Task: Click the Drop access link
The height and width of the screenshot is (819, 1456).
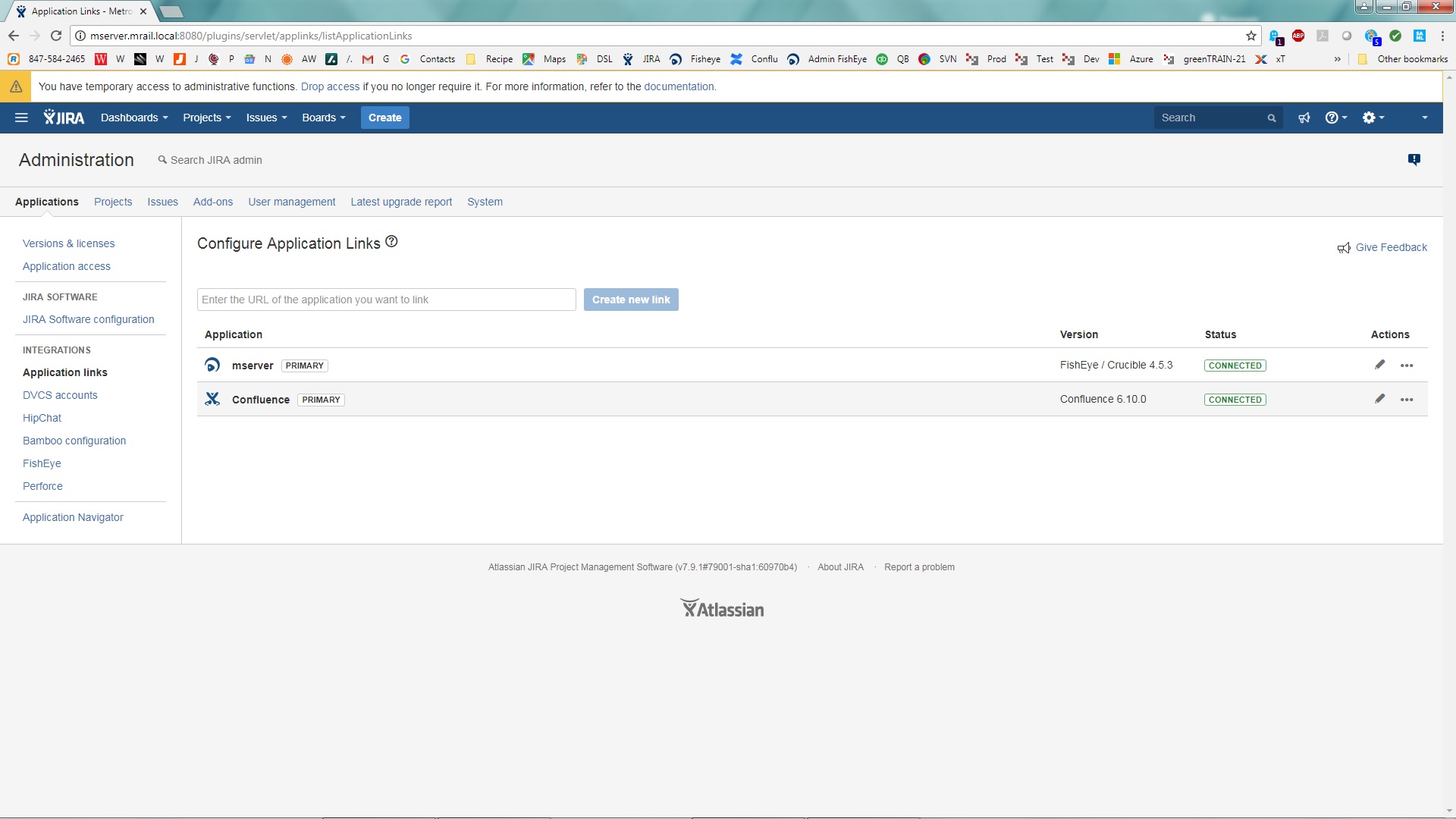Action: 330,86
